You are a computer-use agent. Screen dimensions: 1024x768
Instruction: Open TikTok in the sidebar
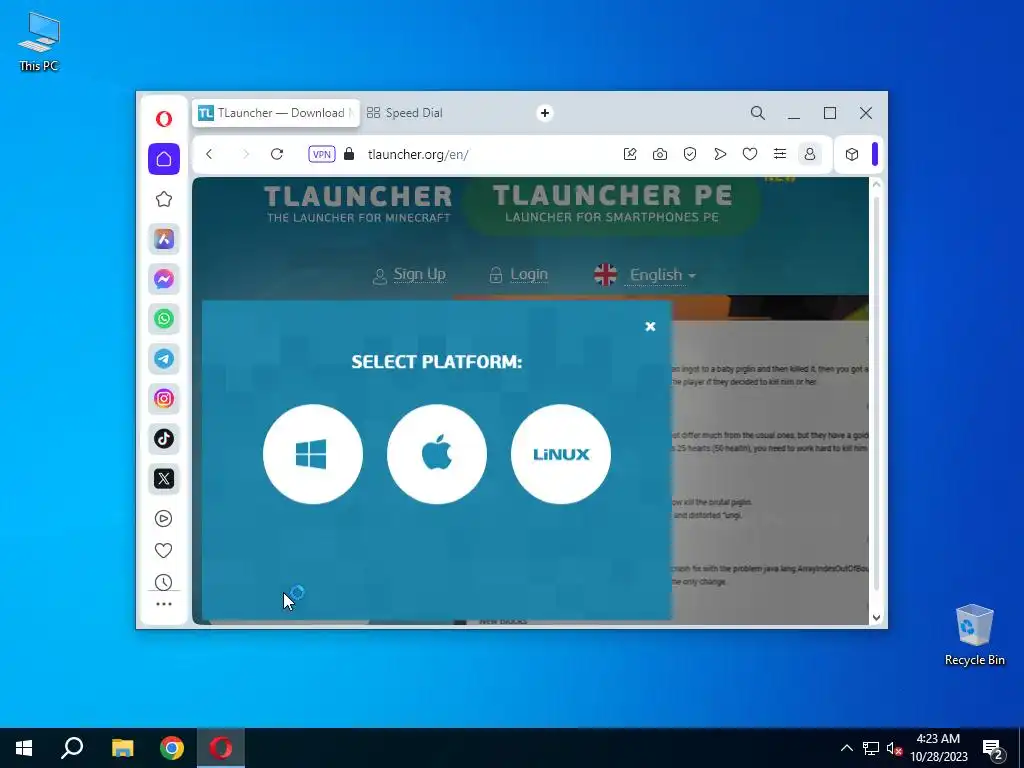(x=164, y=438)
